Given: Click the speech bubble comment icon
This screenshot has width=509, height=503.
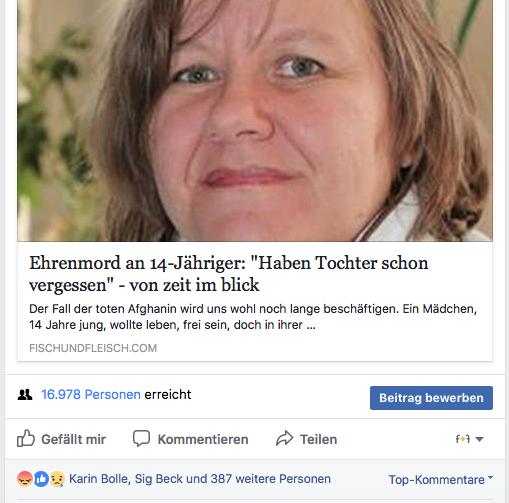Looking at the screenshot, I should pos(141,438).
